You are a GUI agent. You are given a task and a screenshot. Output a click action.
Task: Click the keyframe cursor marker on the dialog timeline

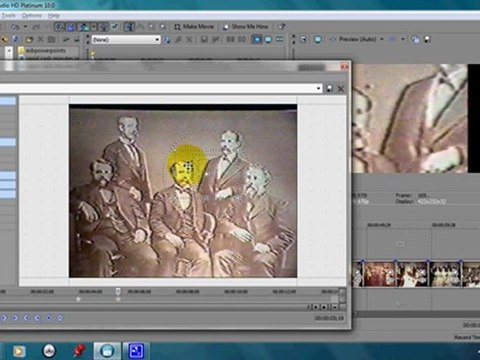118,292
